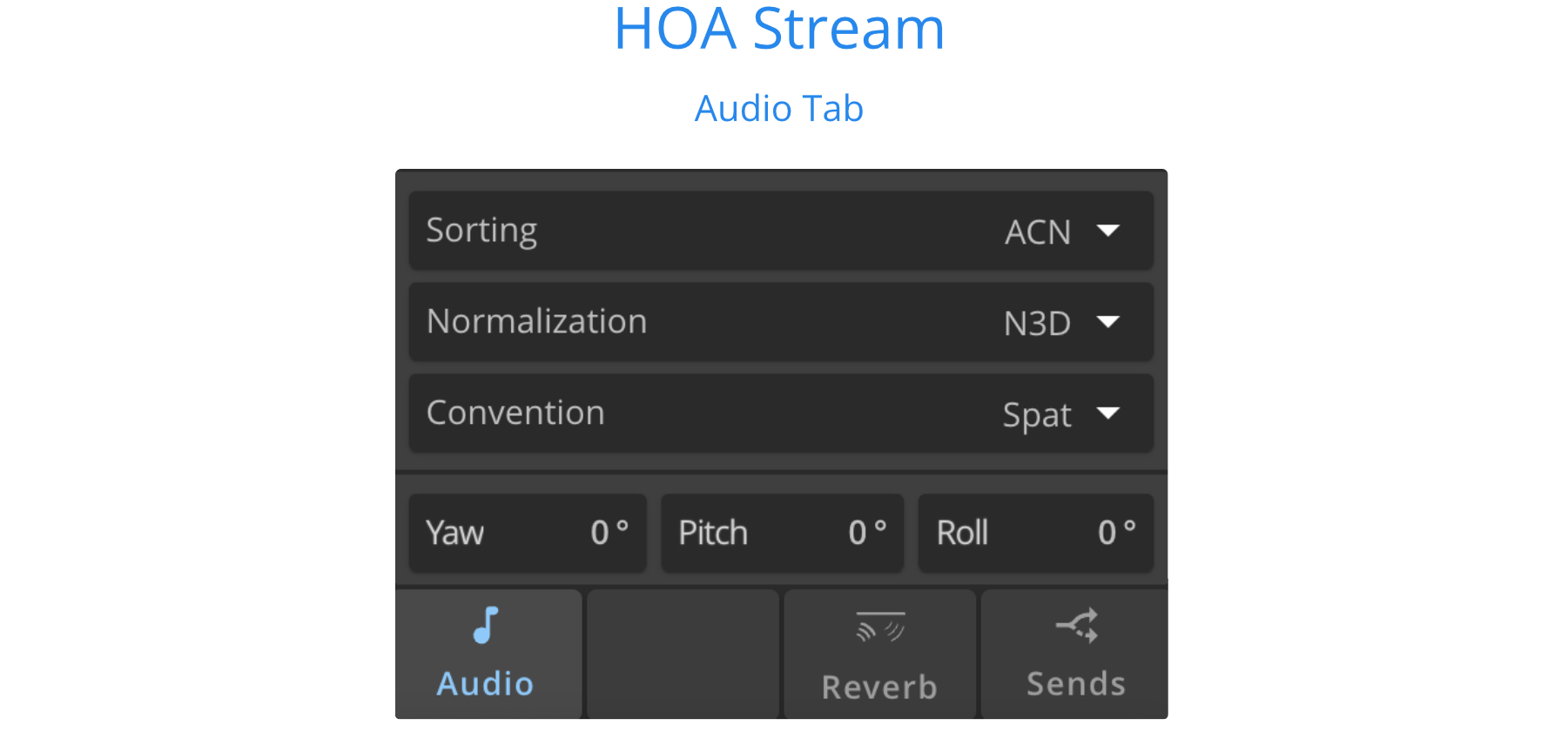Select the Sends tab label
The height and width of the screenshot is (739, 1568).
[x=1076, y=684]
